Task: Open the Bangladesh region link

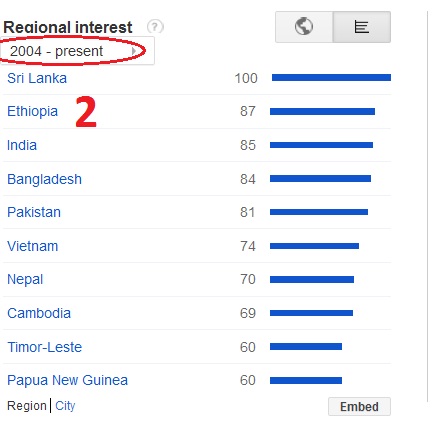Action: 44,179
